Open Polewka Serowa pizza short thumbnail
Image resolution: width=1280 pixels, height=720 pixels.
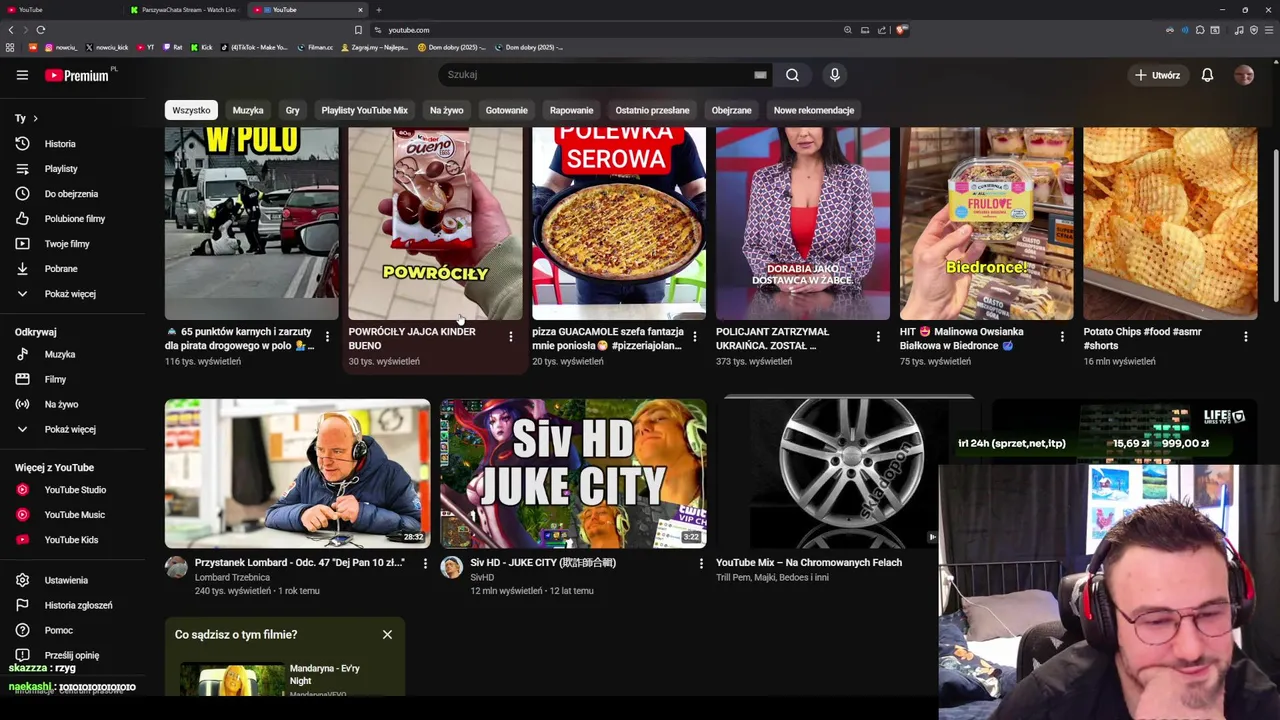[619, 223]
